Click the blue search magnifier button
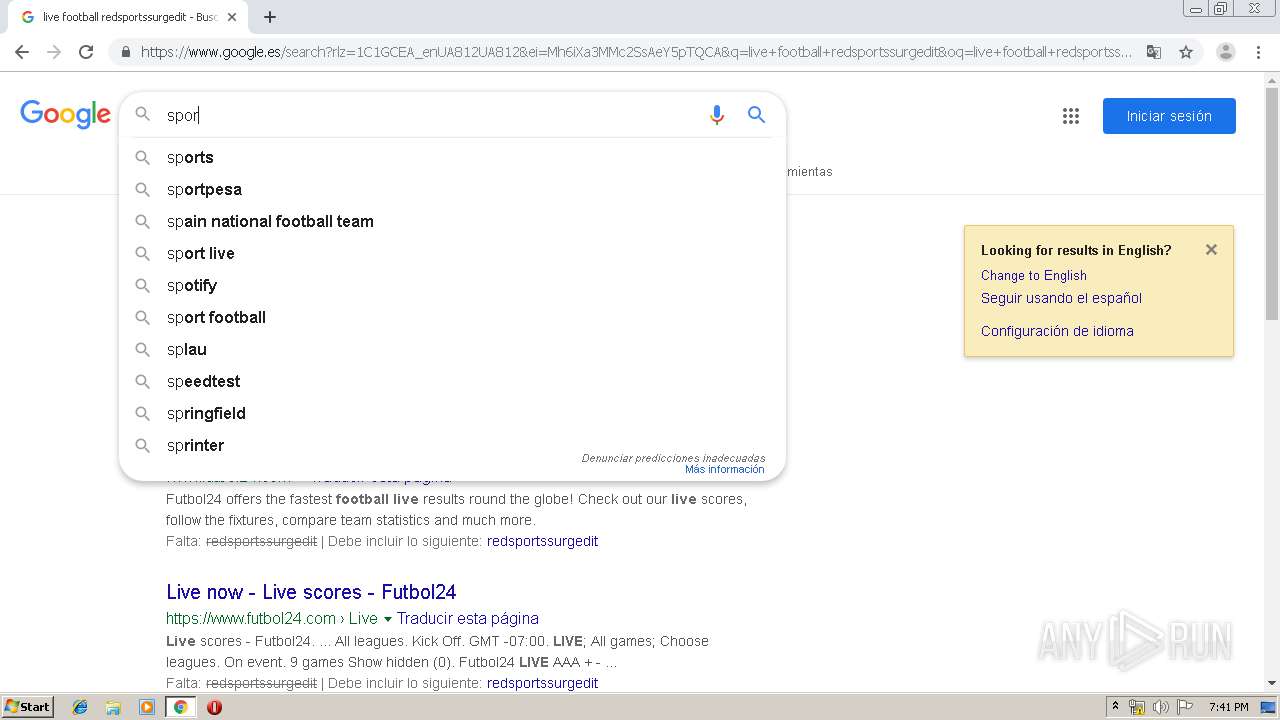 pyautogui.click(x=756, y=115)
